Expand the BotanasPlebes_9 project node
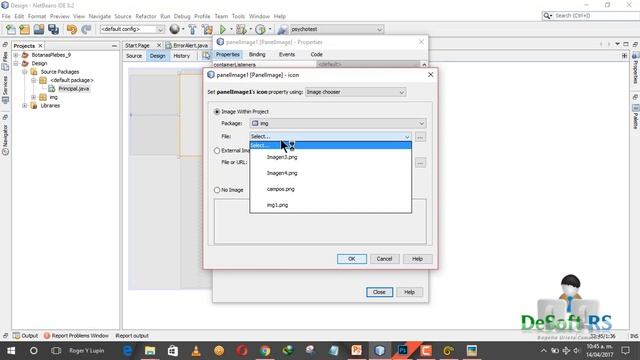The height and width of the screenshot is (360, 640). (16, 55)
